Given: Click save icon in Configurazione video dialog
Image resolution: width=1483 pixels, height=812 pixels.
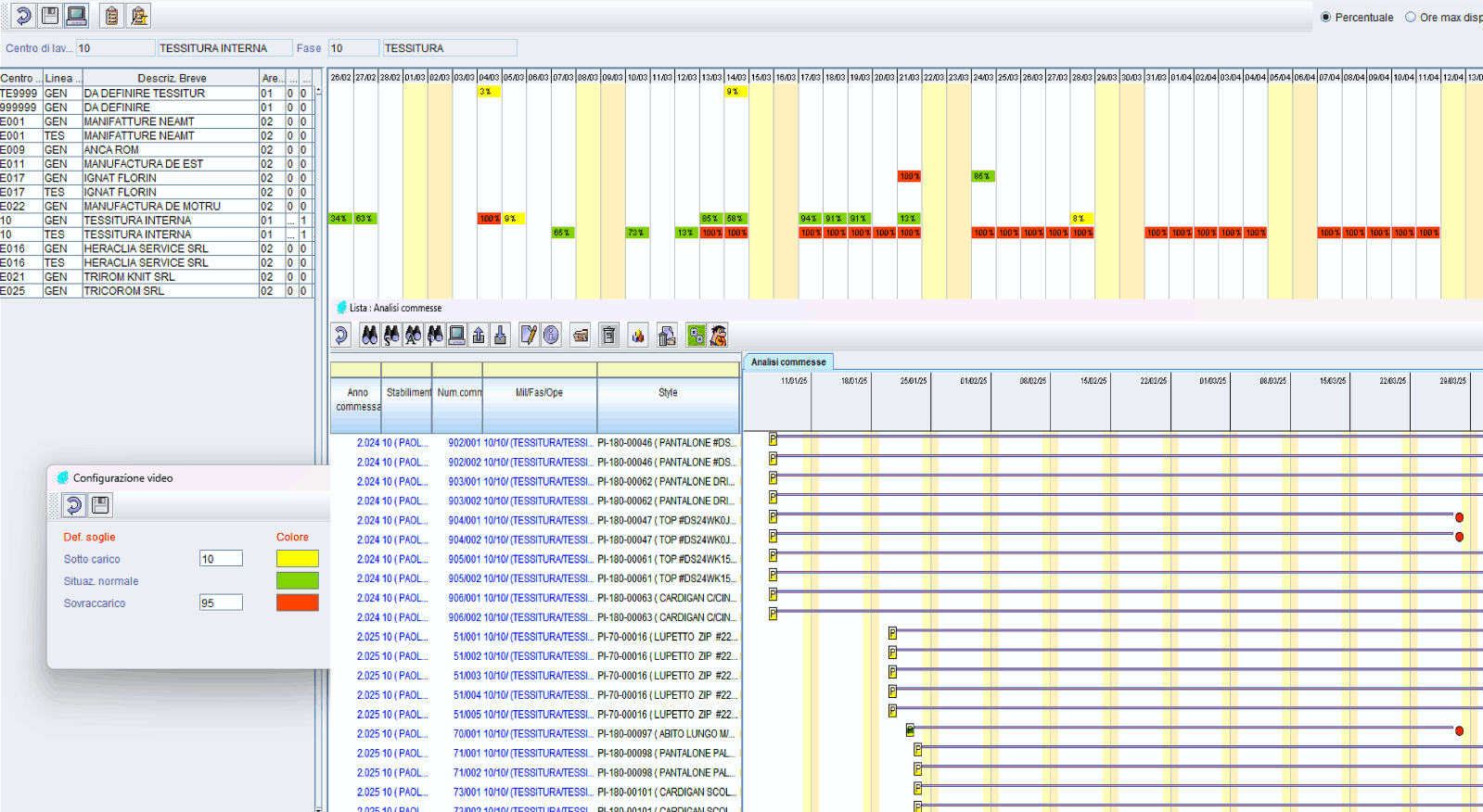Looking at the screenshot, I should tap(100, 505).
